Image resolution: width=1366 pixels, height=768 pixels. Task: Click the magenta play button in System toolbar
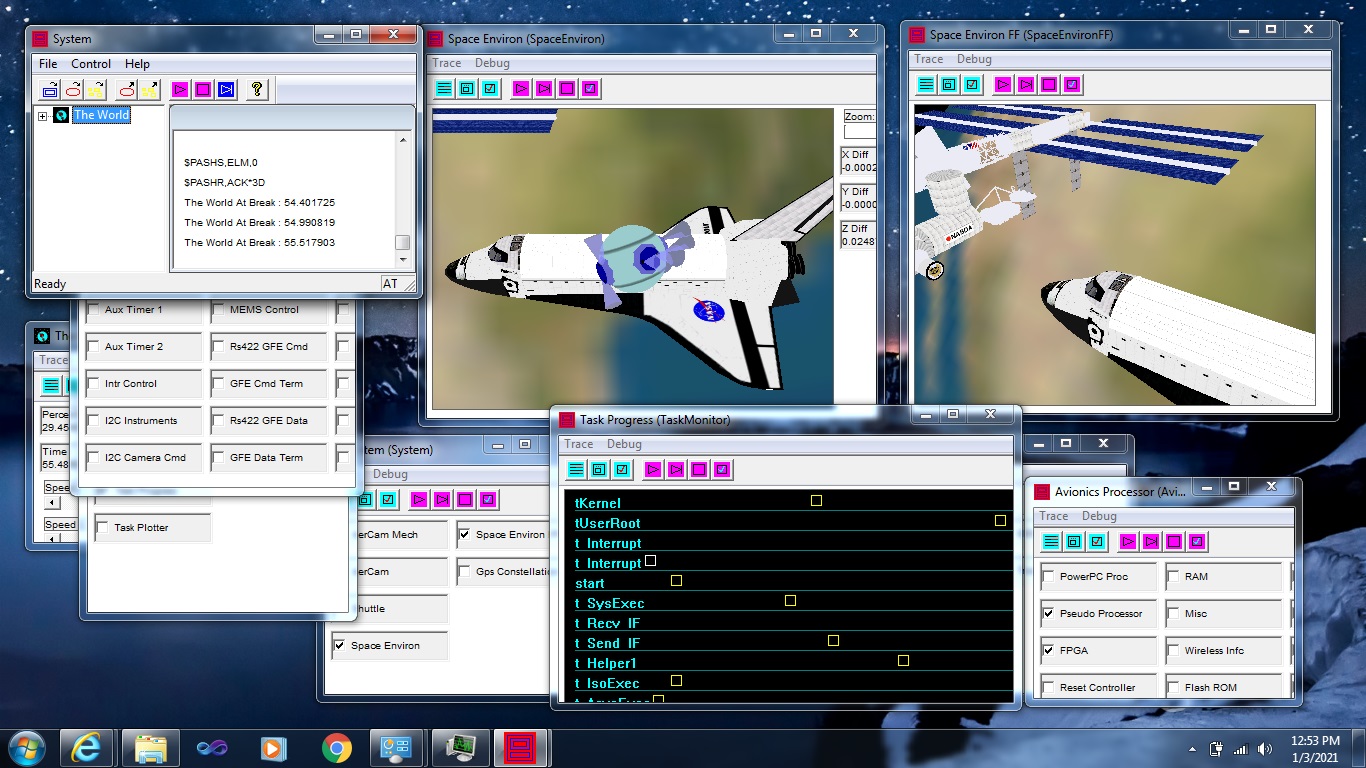click(180, 90)
